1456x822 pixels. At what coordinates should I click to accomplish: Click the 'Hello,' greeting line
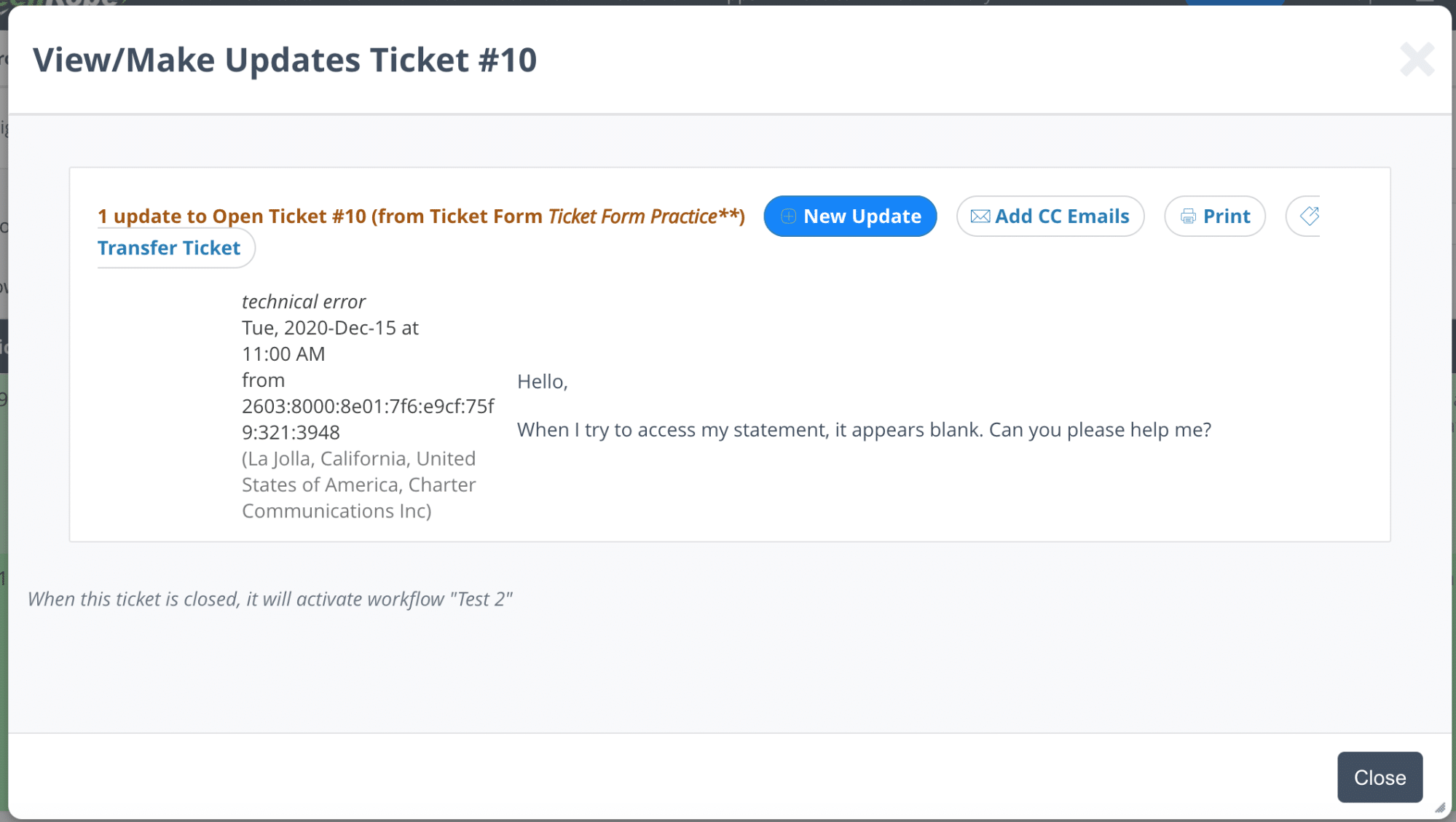(x=542, y=381)
